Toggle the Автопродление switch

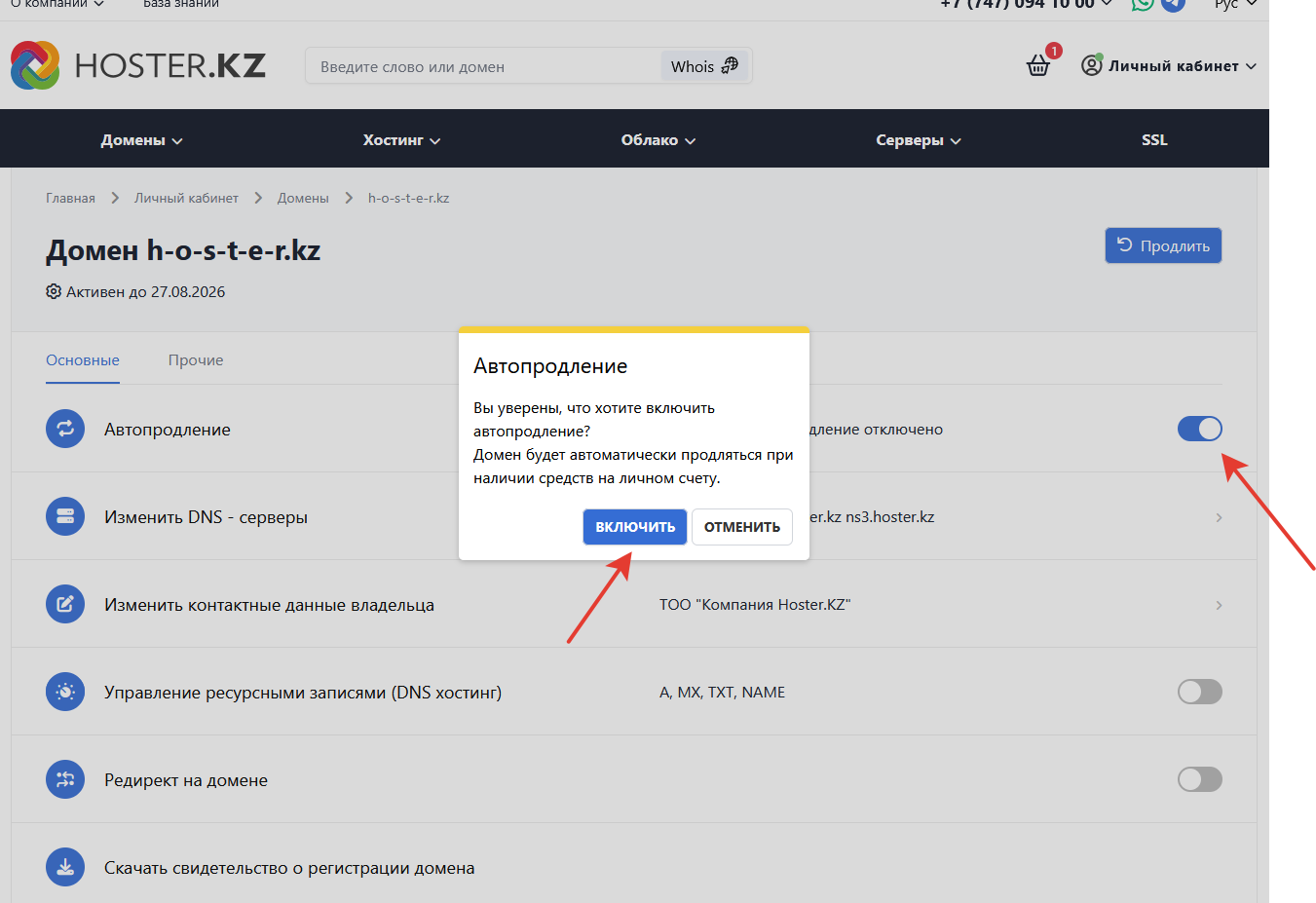[x=1199, y=429]
